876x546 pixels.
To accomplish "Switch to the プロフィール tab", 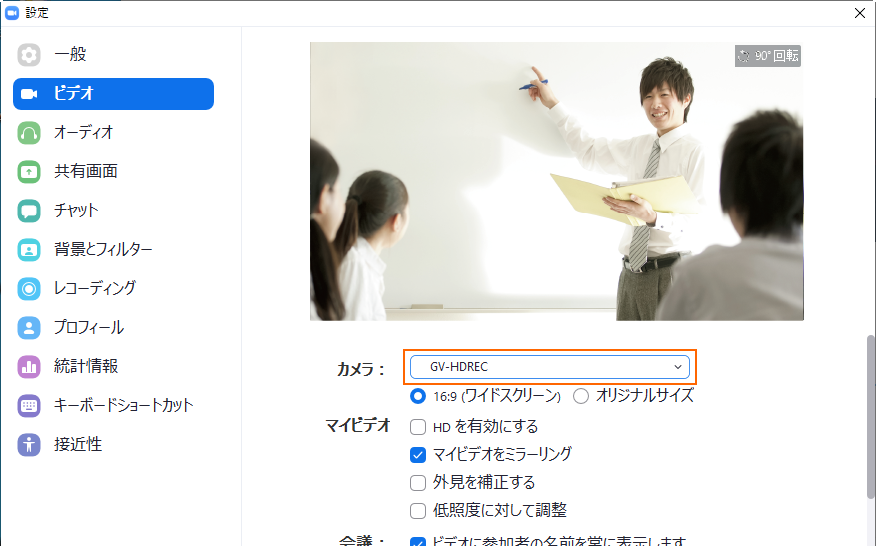I will (113, 327).
